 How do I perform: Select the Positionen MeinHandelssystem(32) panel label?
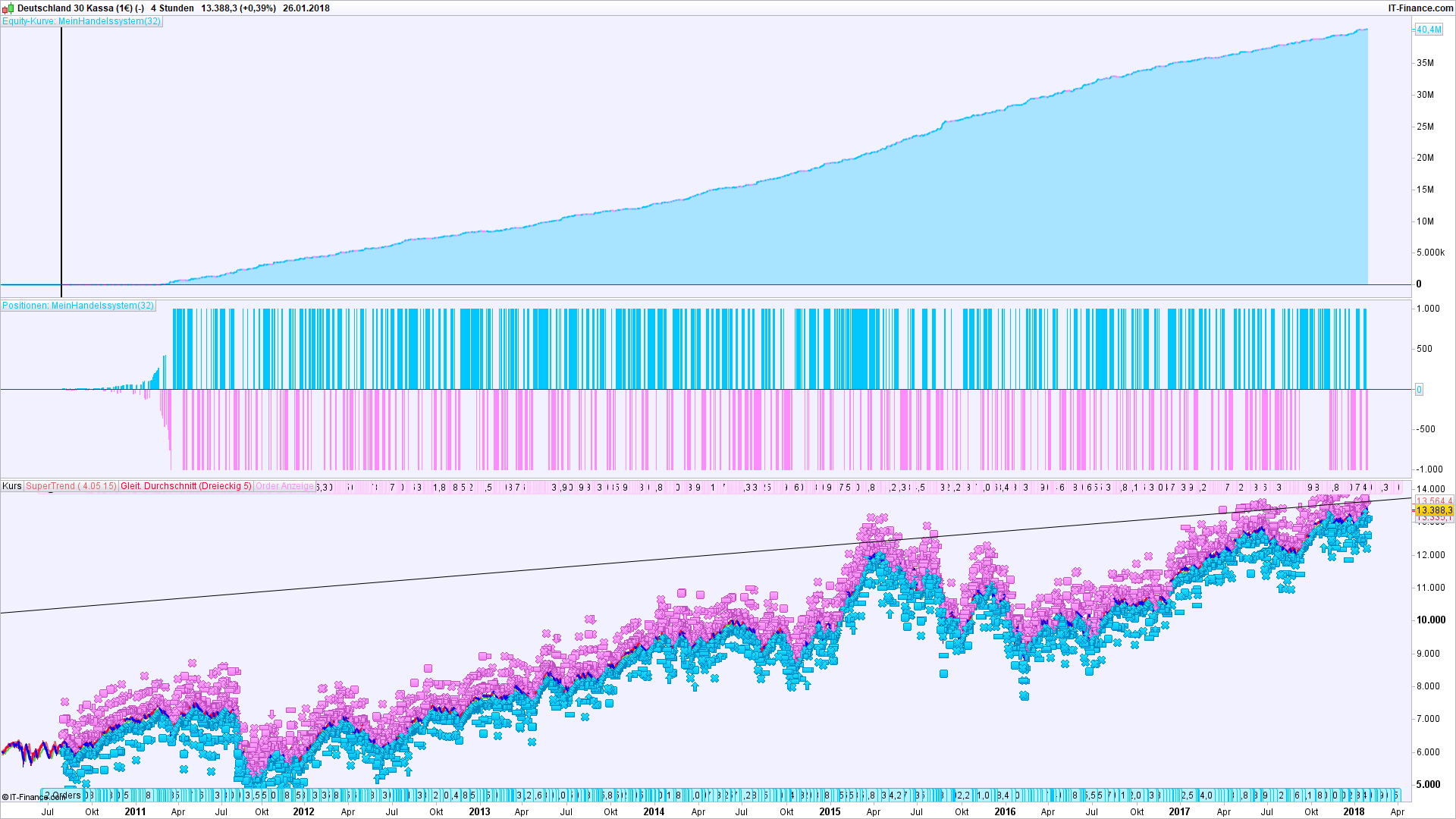(78, 306)
